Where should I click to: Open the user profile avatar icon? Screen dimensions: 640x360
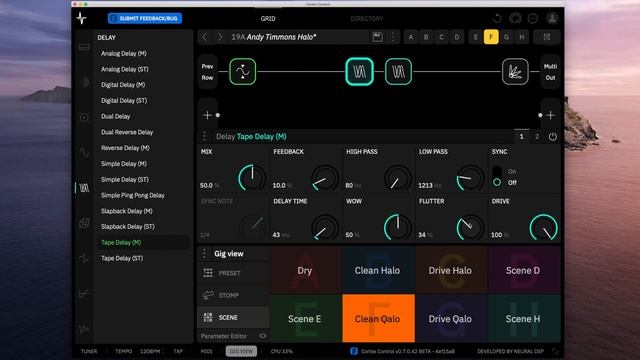552,18
